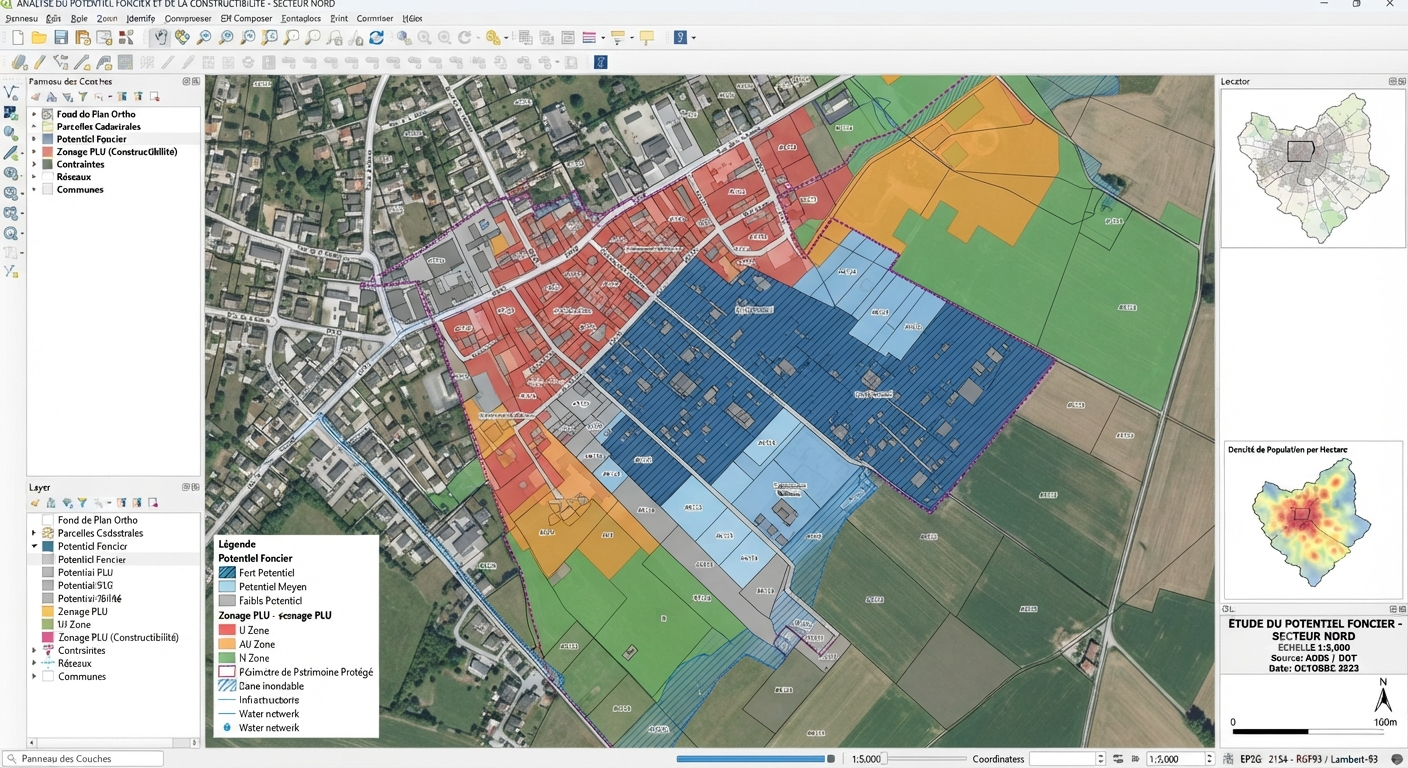Image resolution: width=1408 pixels, height=768 pixels.
Task: Open the Print menu
Action: click(339, 18)
